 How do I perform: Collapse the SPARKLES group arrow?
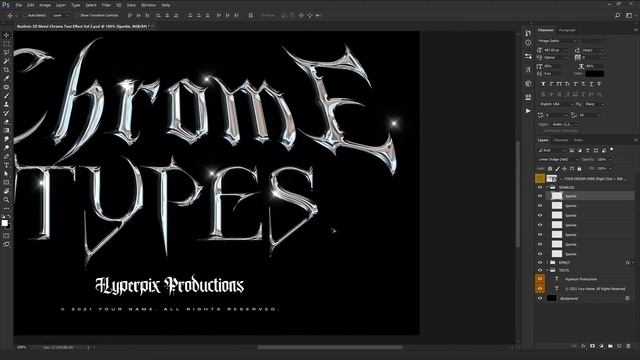tap(548, 187)
